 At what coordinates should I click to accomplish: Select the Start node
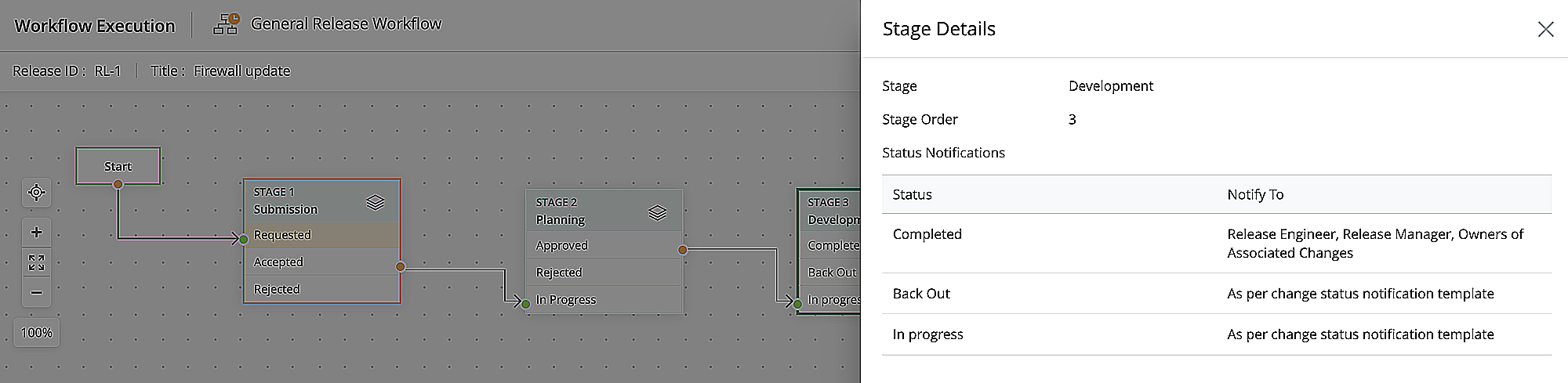pyautogui.click(x=118, y=166)
